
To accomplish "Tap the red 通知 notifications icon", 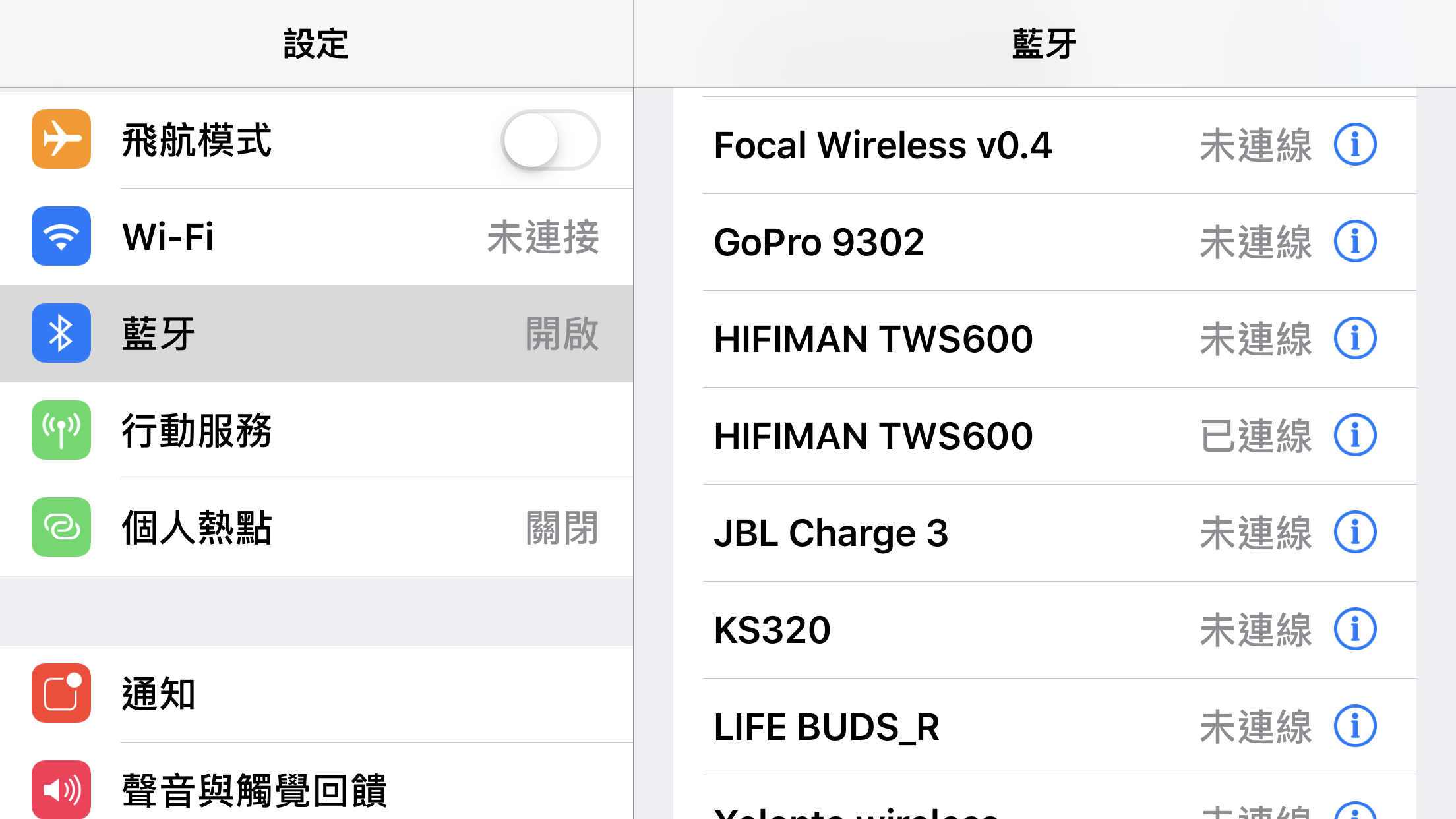I will click(x=61, y=693).
